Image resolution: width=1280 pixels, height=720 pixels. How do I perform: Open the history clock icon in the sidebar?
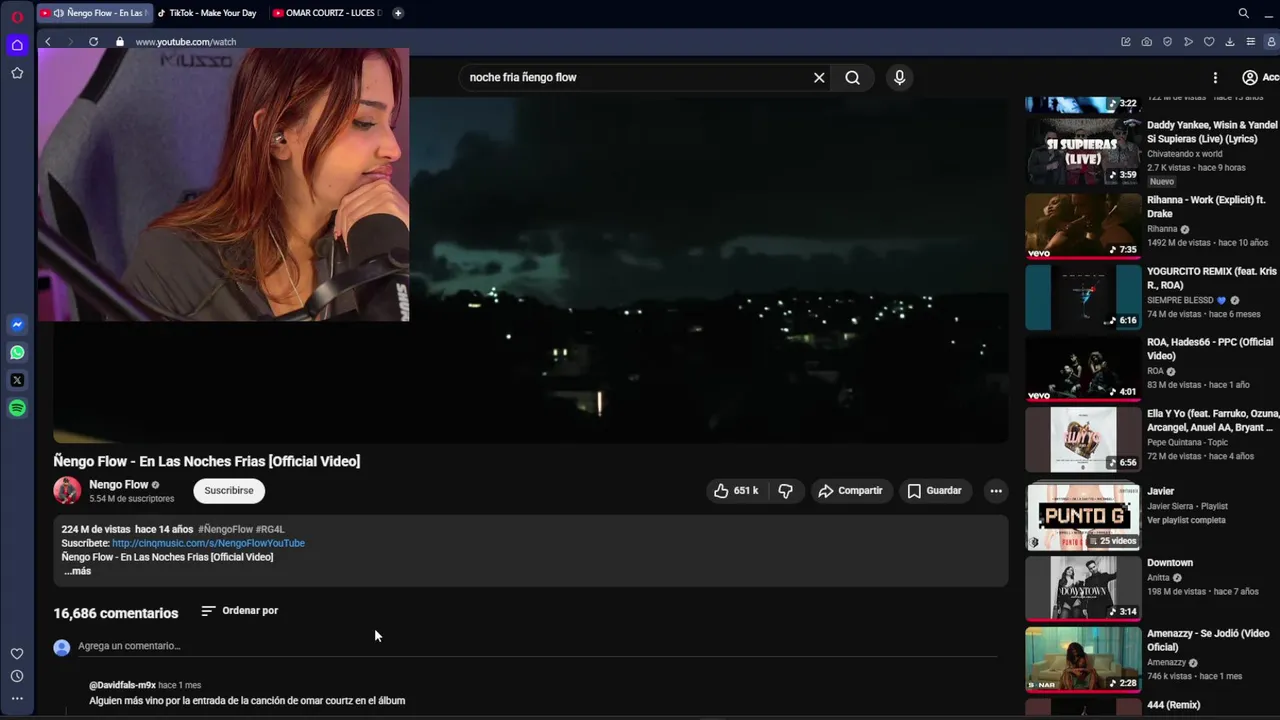pyautogui.click(x=17, y=676)
